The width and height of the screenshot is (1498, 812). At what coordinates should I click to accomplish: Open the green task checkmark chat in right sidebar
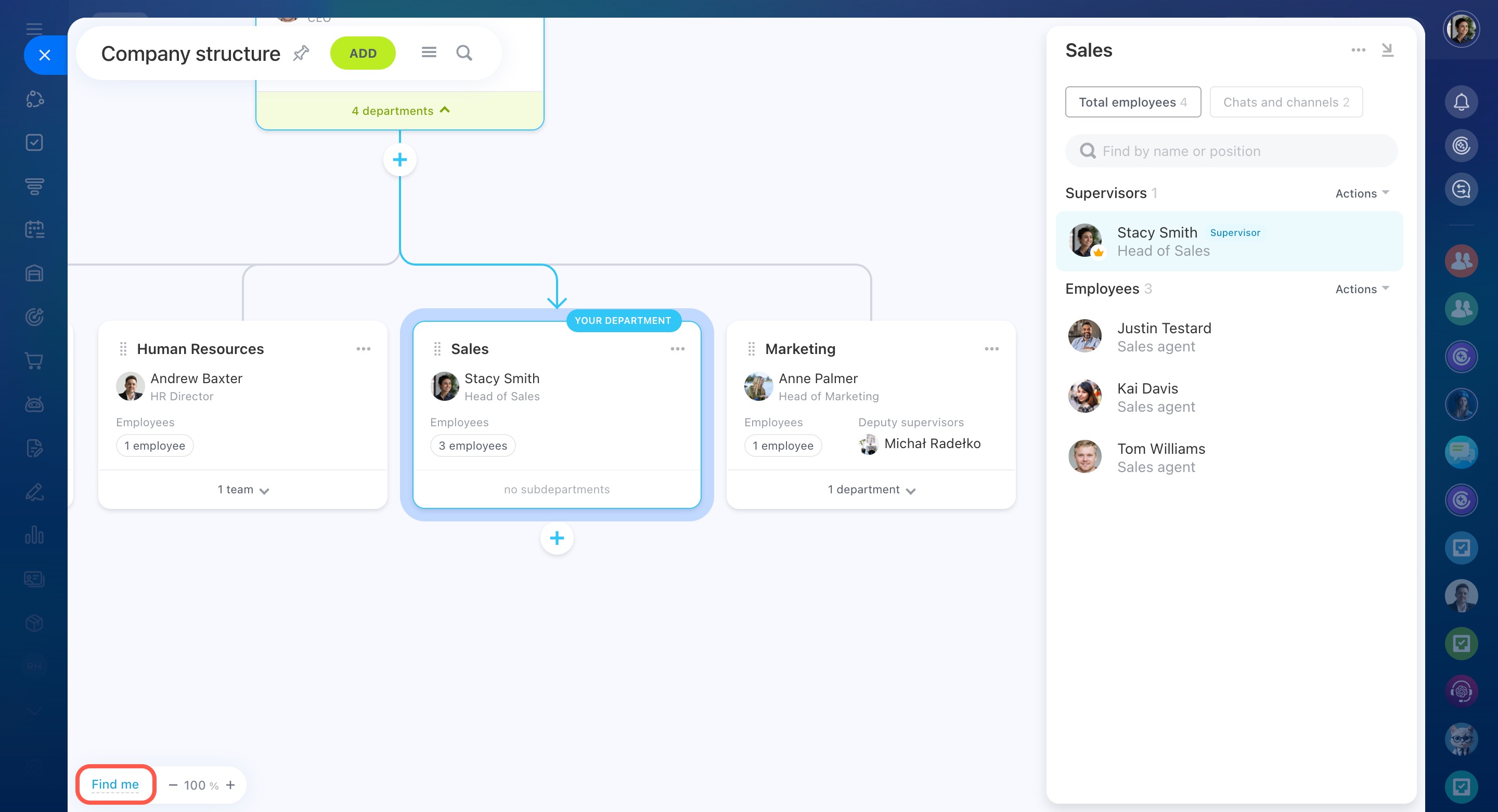coord(1462,644)
